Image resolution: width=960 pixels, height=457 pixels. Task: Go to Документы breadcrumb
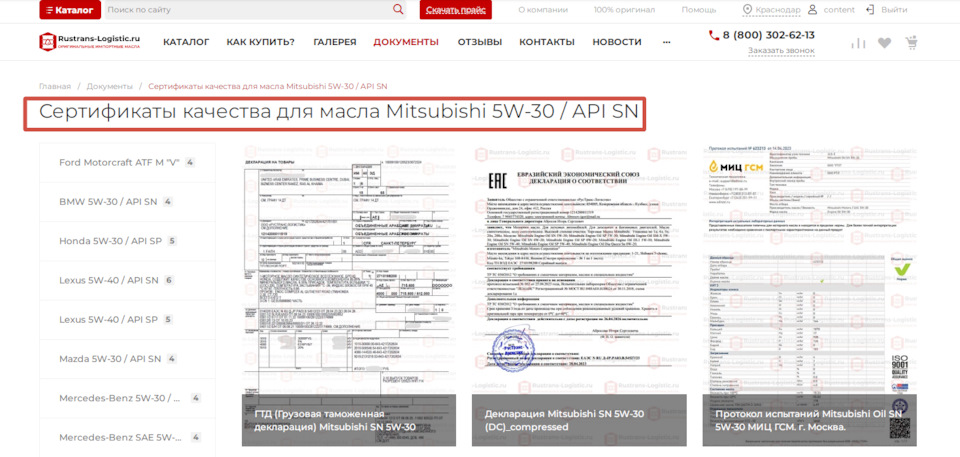pyautogui.click(x=110, y=86)
